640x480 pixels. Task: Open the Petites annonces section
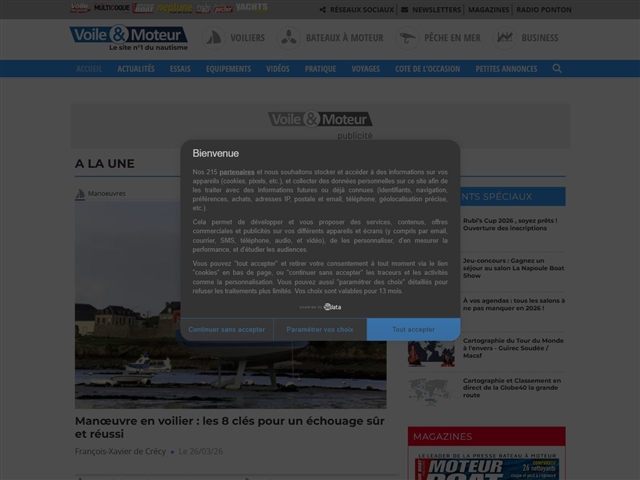point(506,69)
